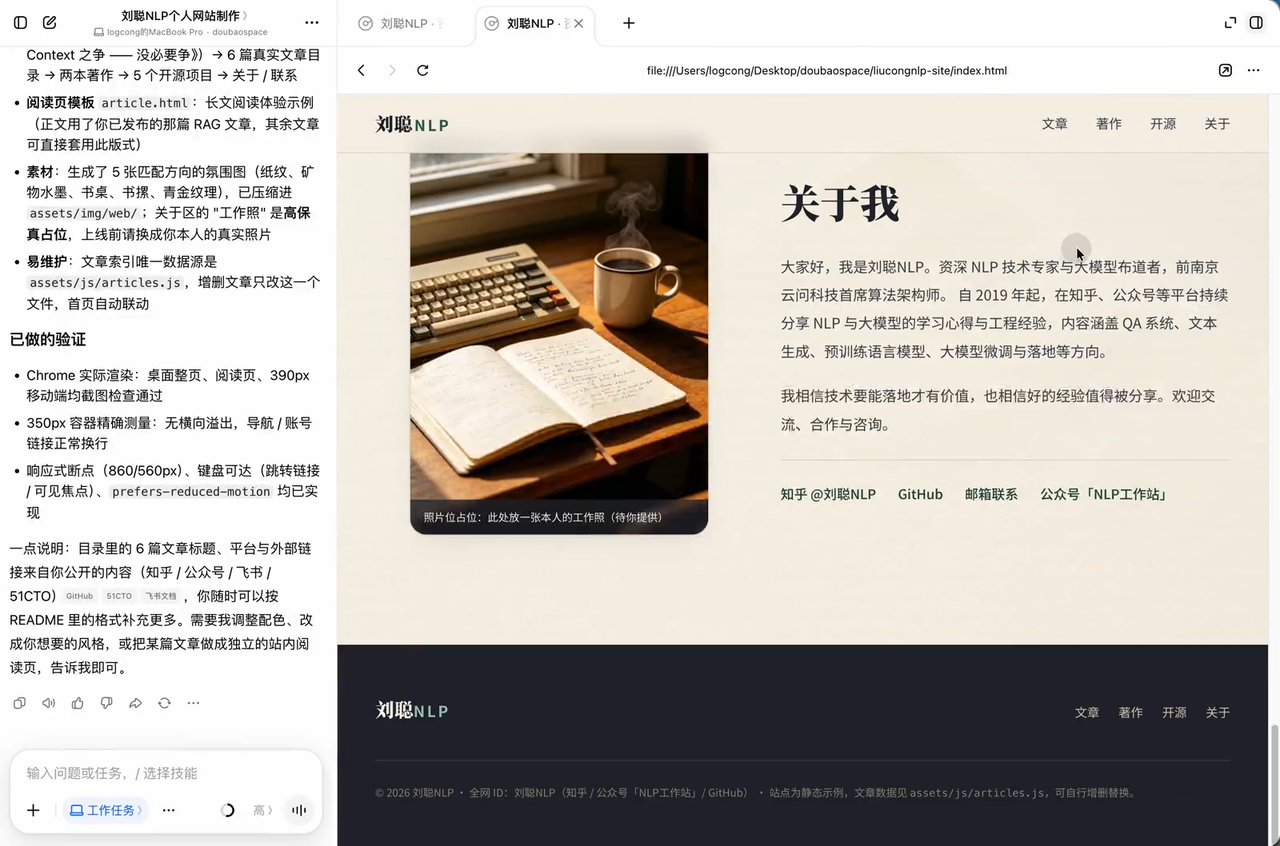
Task: Copy the assistant's reply with the copy icon
Action: click(19, 703)
